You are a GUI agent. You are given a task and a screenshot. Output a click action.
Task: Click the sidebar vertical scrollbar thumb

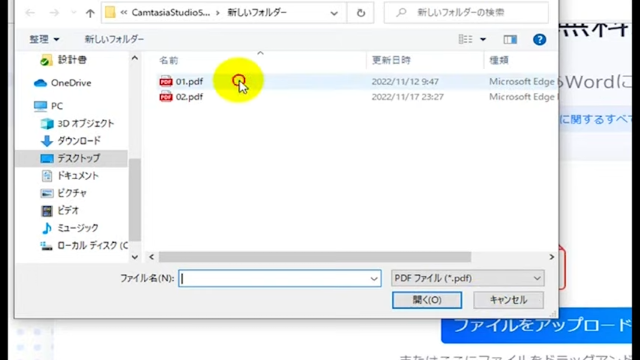click(x=135, y=200)
